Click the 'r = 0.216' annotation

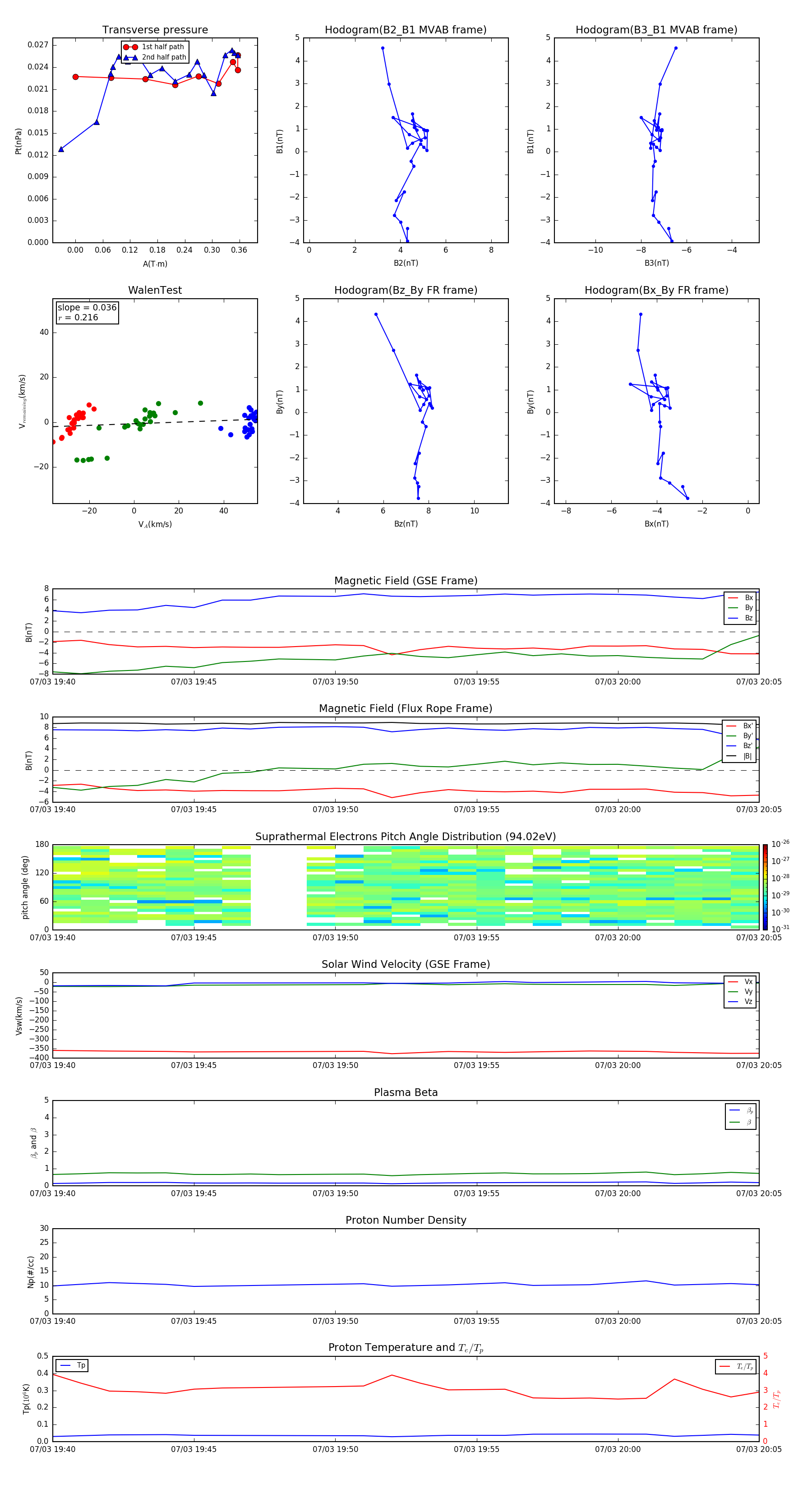pos(78,317)
